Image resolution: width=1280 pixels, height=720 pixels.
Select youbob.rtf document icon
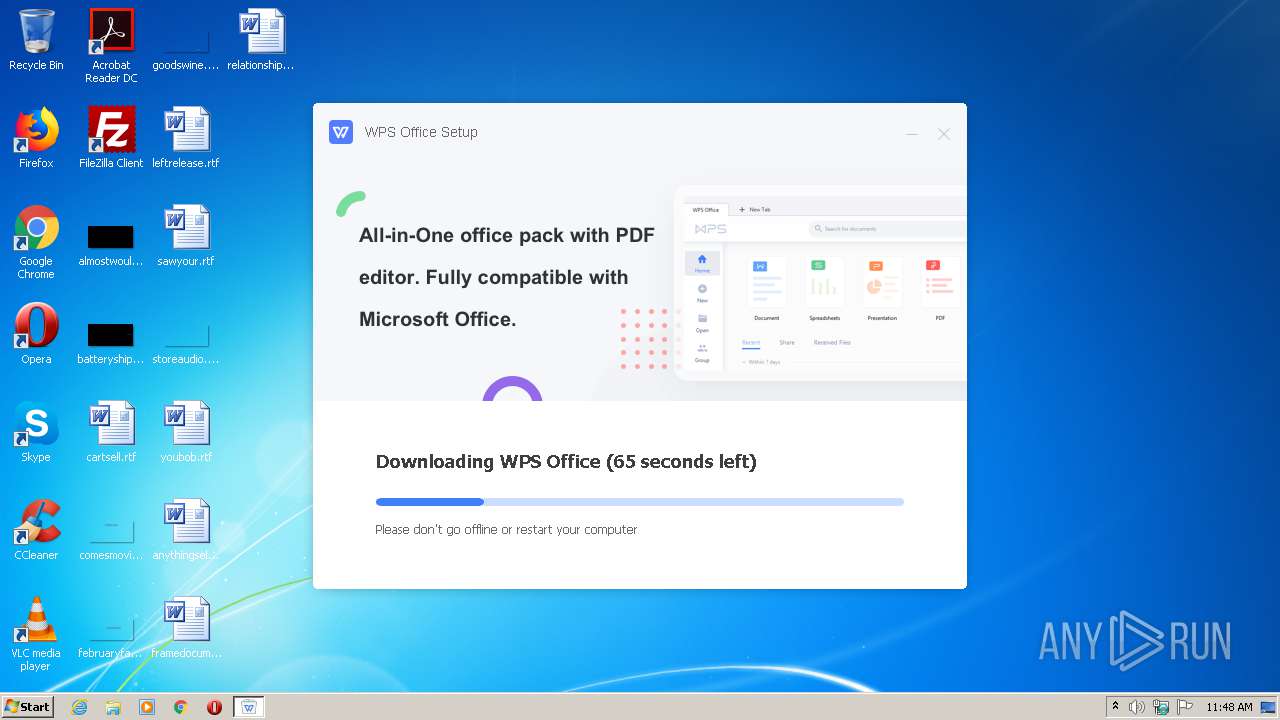(x=186, y=432)
